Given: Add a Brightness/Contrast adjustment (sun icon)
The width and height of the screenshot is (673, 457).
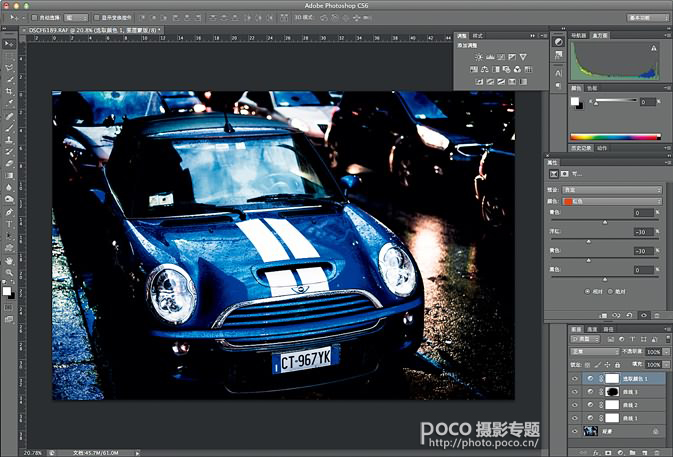Looking at the screenshot, I should point(479,57).
